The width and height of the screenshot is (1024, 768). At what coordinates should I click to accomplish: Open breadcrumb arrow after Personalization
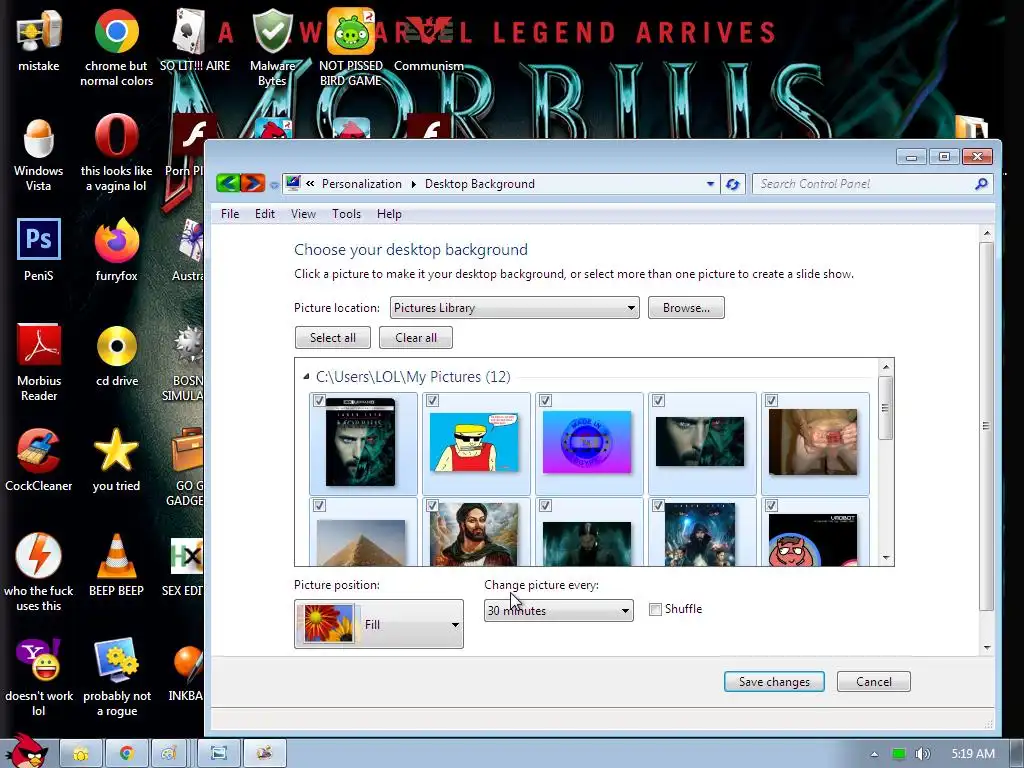click(x=413, y=184)
